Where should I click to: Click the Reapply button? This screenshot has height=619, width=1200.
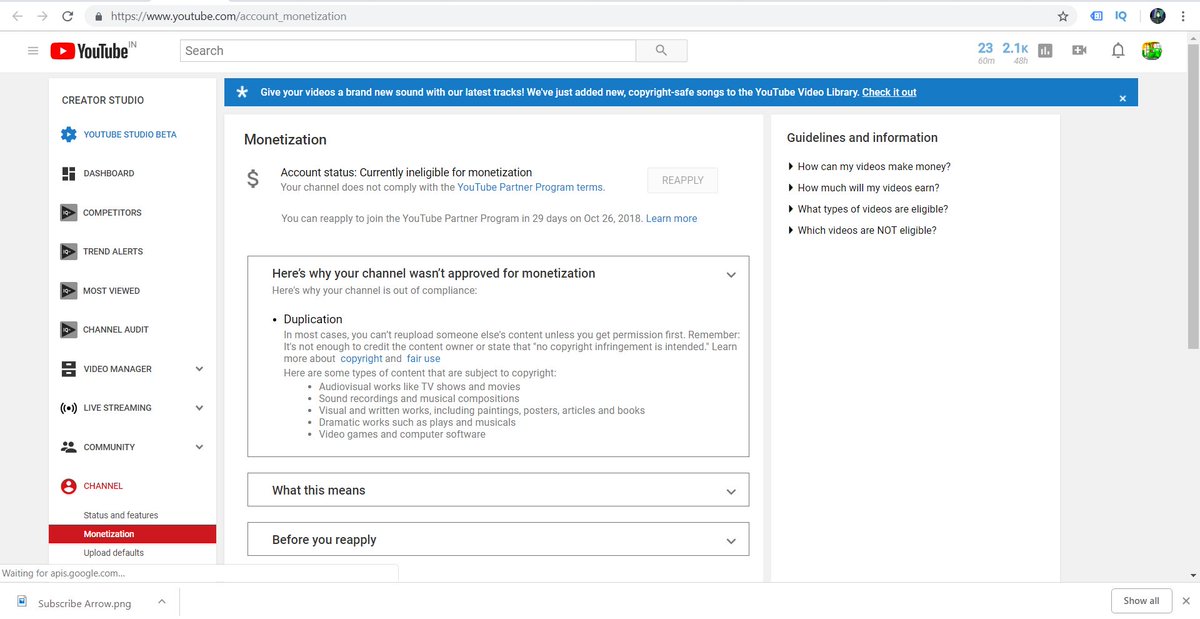[x=683, y=180]
